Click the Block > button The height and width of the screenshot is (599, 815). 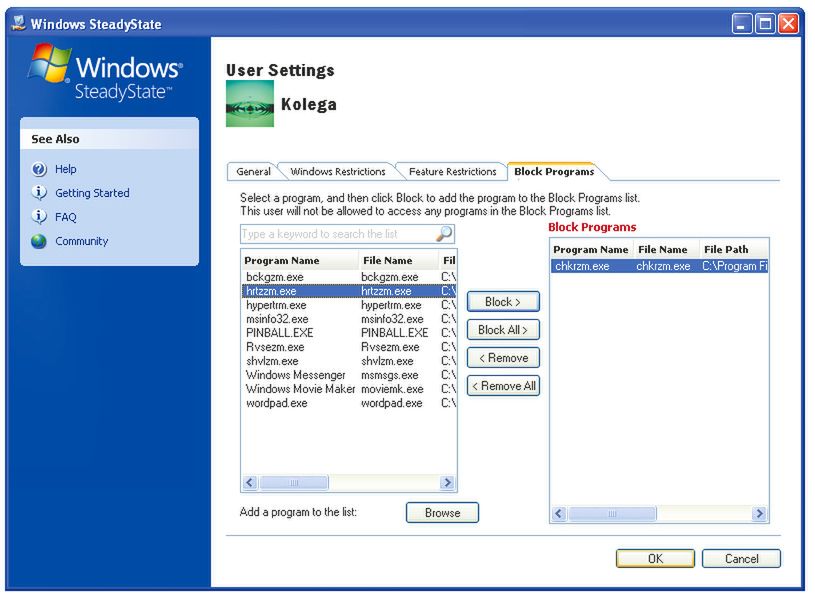(x=503, y=302)
